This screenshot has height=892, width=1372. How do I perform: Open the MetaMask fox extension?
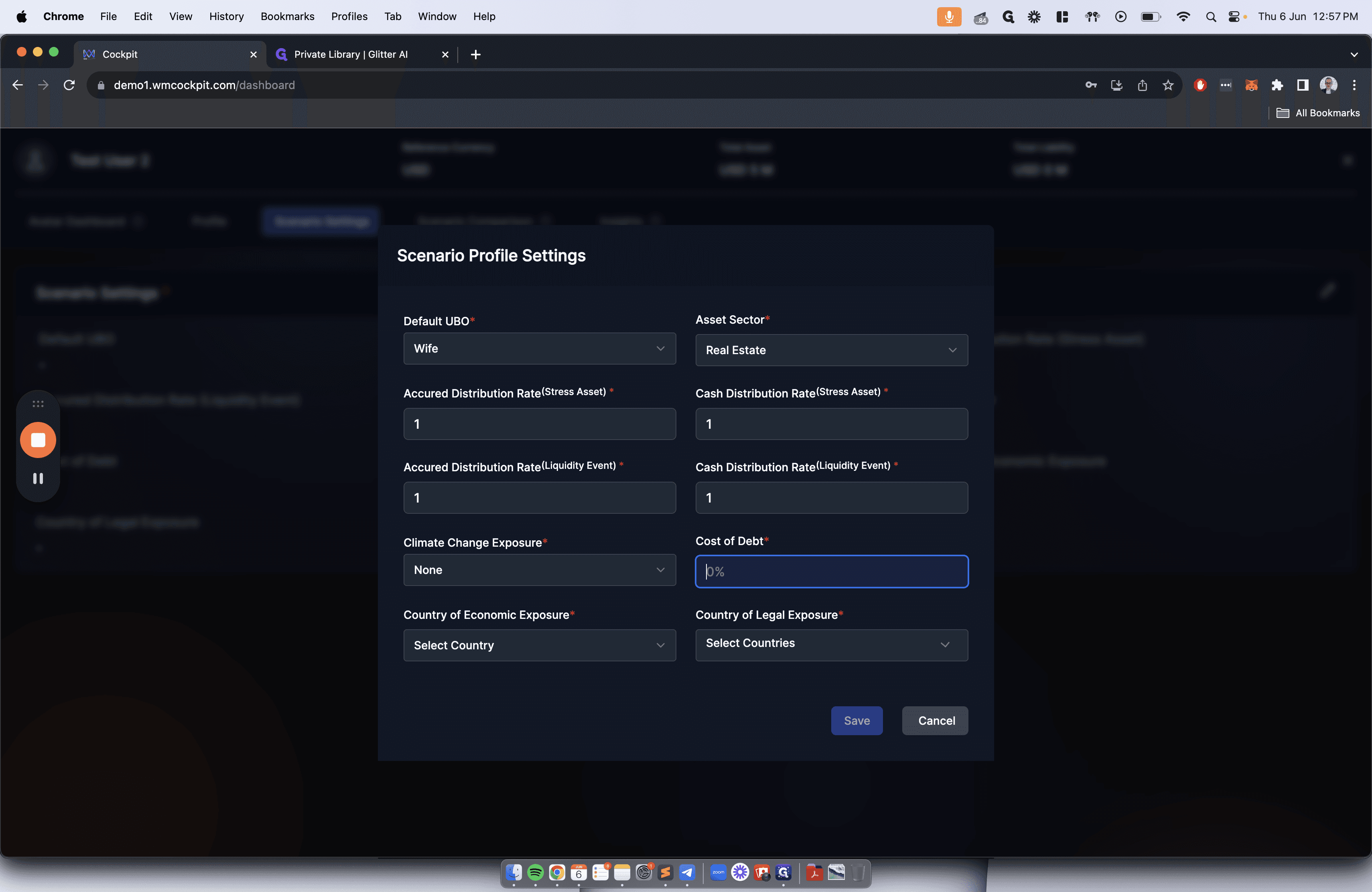(x=1251, y=85)
